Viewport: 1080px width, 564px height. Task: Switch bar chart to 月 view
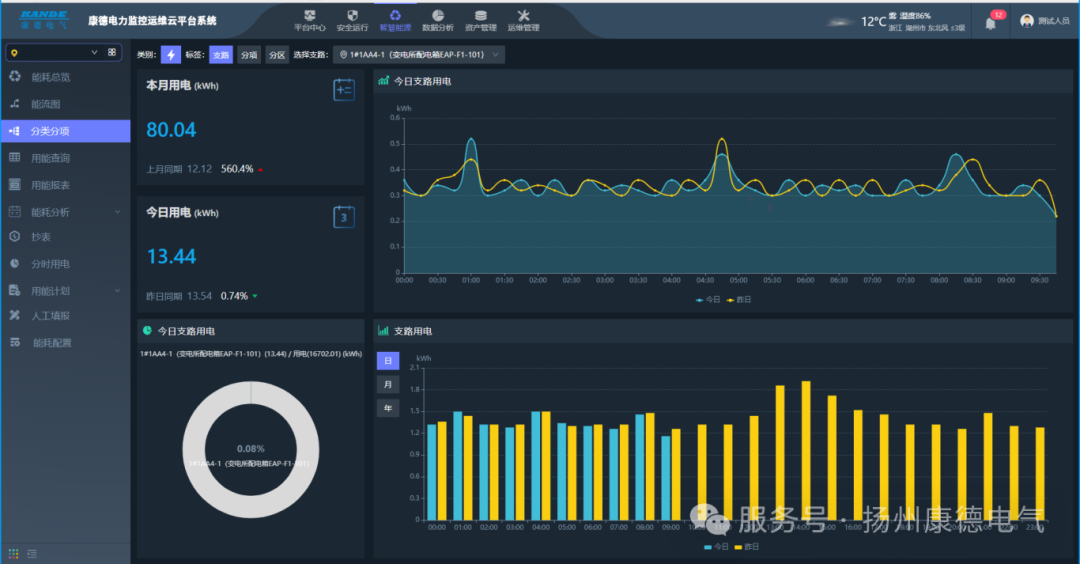387,384
